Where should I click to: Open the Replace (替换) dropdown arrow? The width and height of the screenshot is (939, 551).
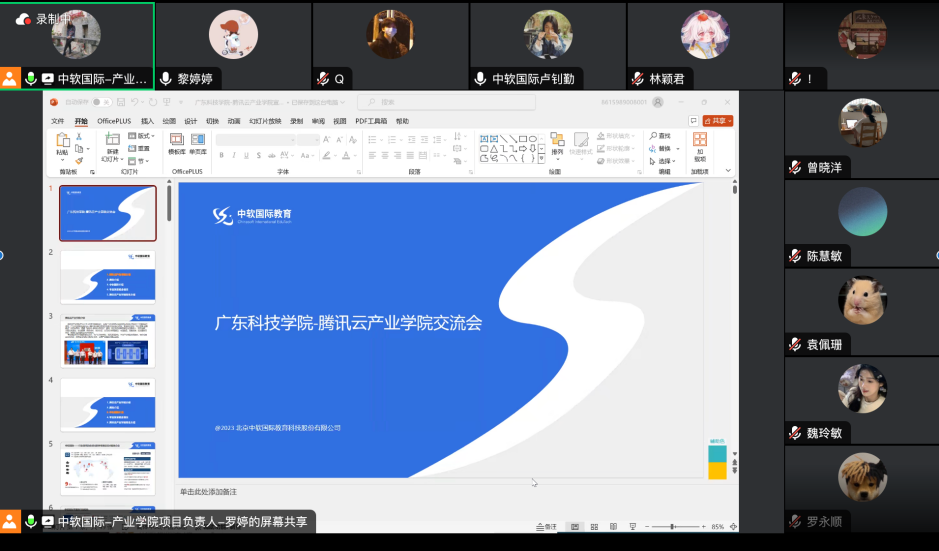(678, 149)
